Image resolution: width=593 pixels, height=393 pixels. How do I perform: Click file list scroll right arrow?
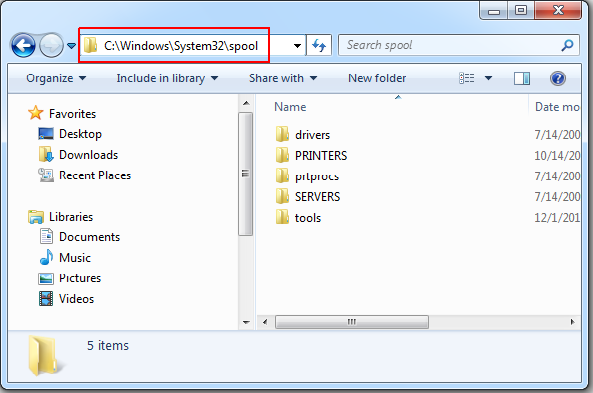click(x=573, y=322)
